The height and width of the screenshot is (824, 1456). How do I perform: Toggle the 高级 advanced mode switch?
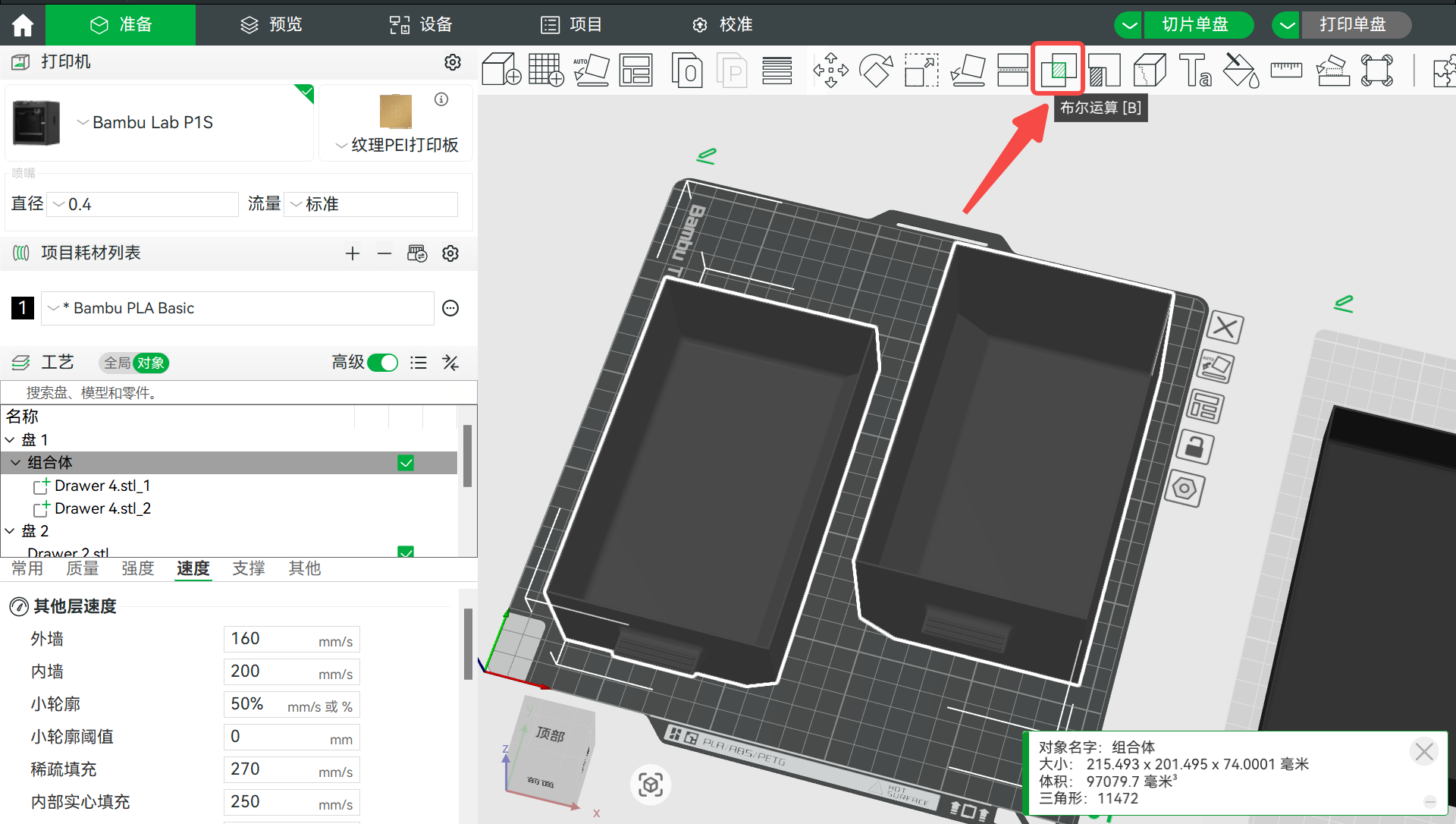pyautogui.click(x=383, y=363)
